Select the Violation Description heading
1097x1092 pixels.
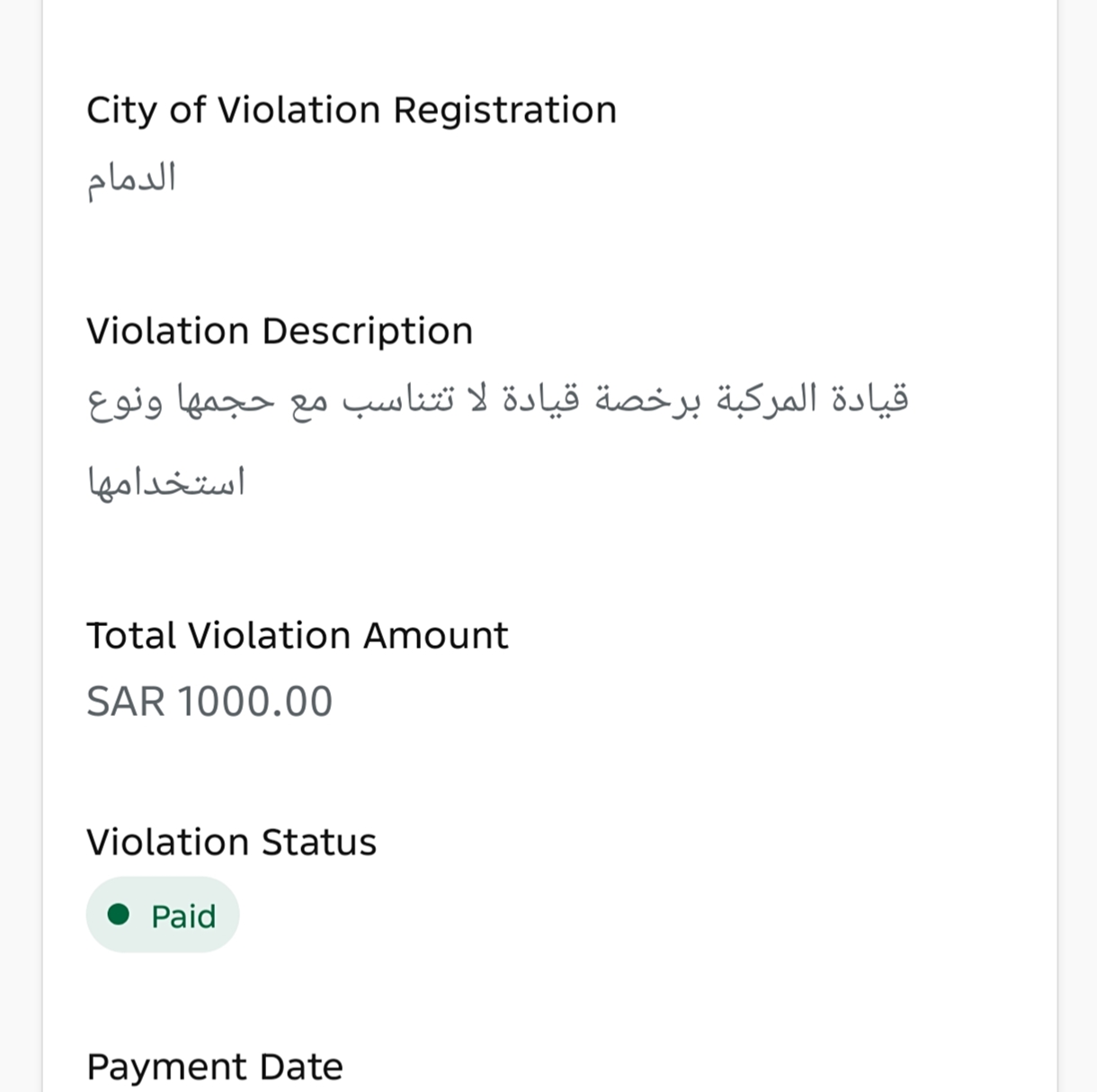point(280,331)
